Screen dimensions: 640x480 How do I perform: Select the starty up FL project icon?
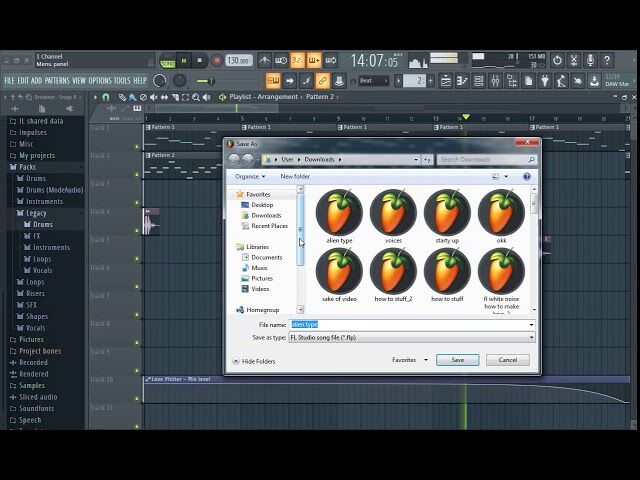pyautogui.click(x=447, y=213)
